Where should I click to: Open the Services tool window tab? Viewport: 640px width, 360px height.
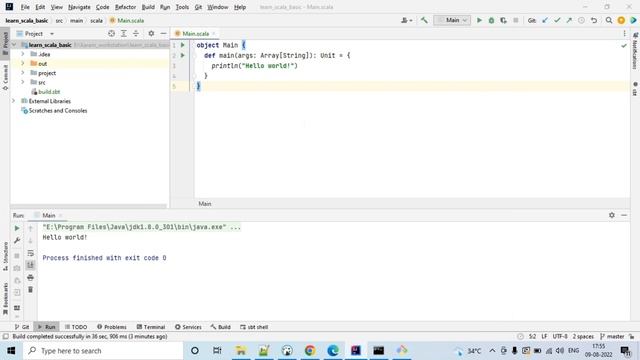(x=188, y=327)
